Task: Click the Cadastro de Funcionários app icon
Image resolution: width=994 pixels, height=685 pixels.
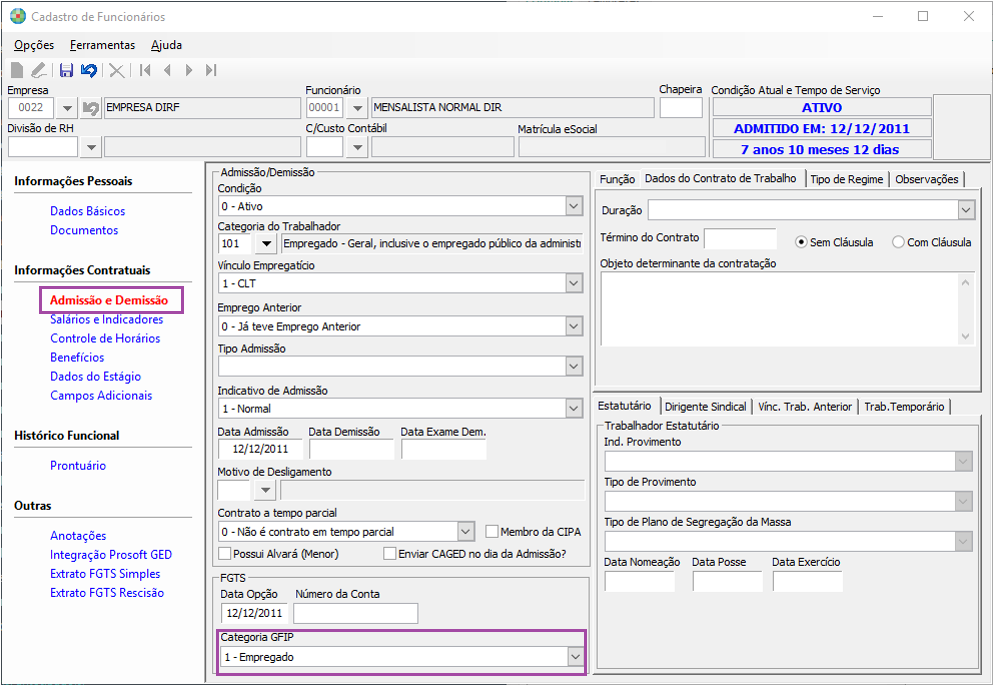Action: 18,16
